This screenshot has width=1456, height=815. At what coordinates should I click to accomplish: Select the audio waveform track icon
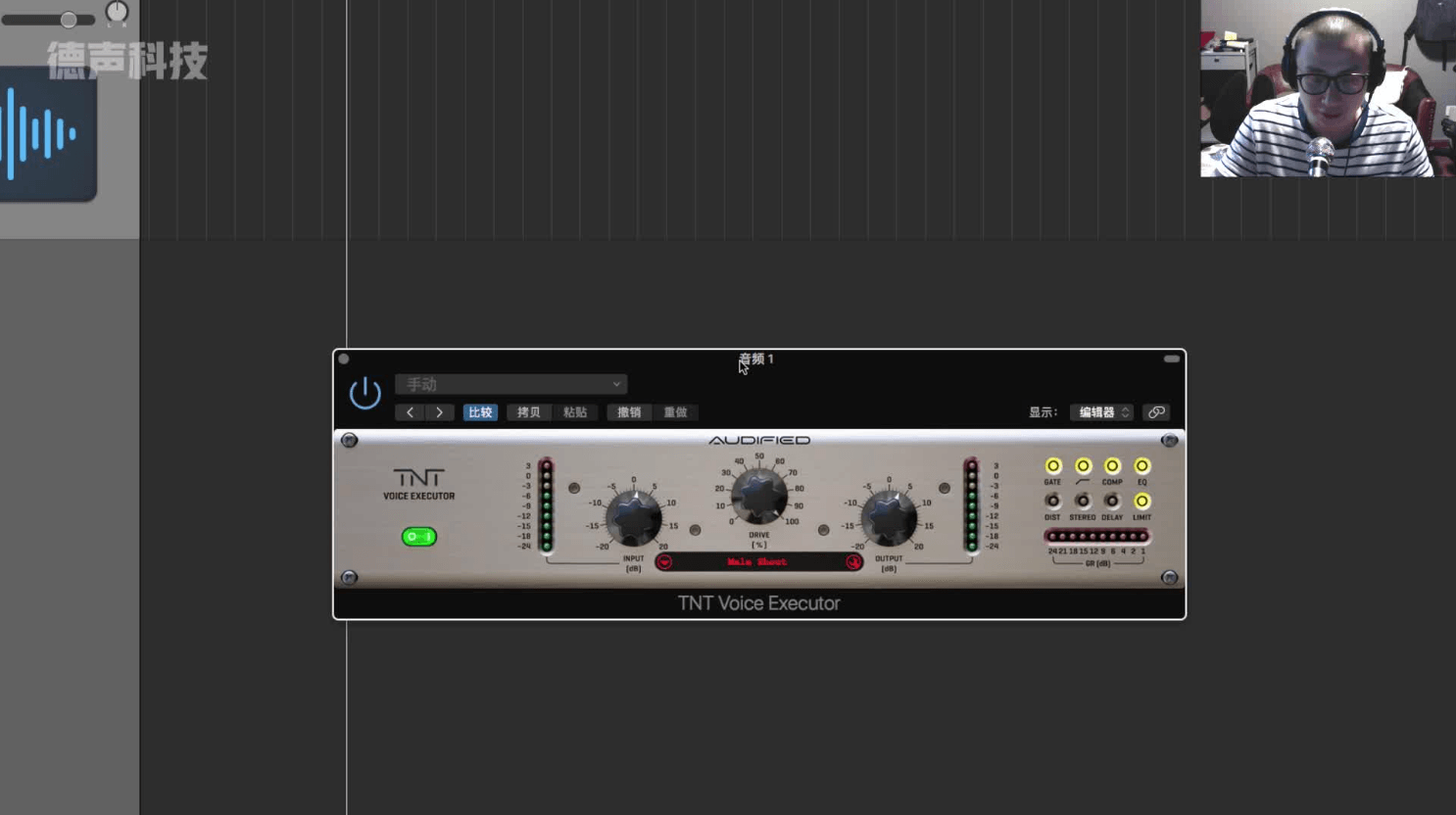[46, 134]
